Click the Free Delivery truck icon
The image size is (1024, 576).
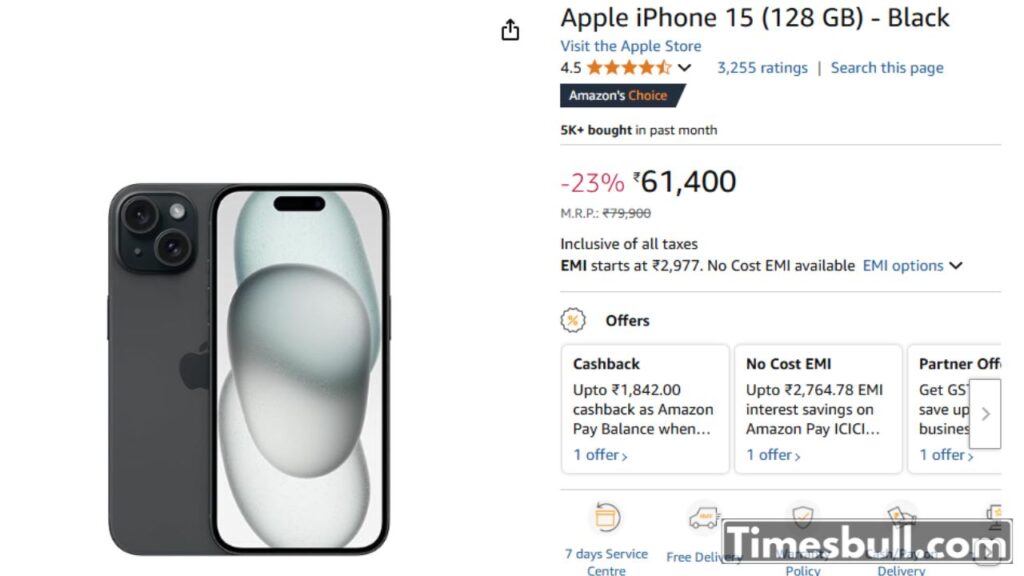tap(703, 517)
